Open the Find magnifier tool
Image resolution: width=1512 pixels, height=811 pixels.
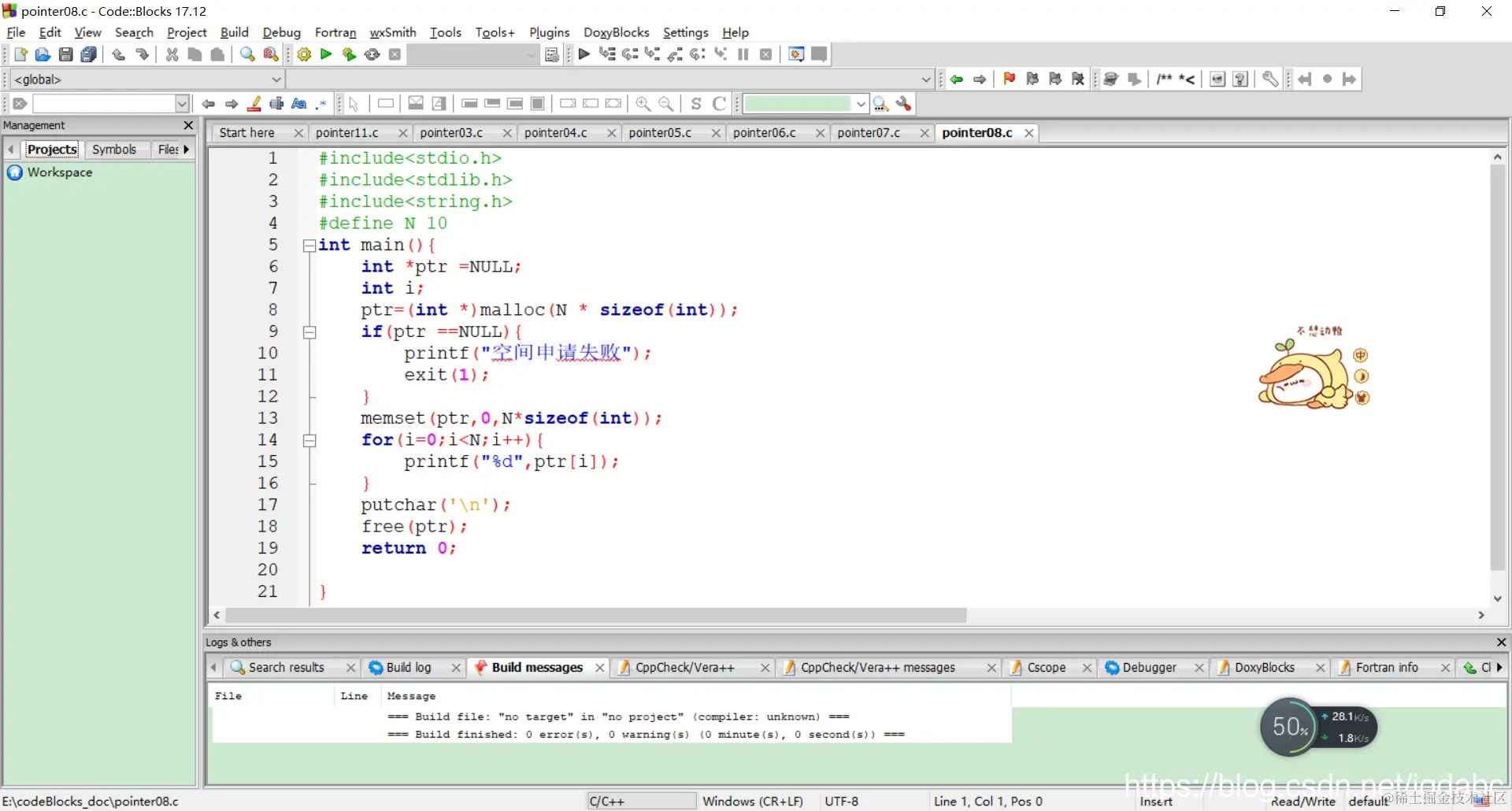click(x=247, y=54)
